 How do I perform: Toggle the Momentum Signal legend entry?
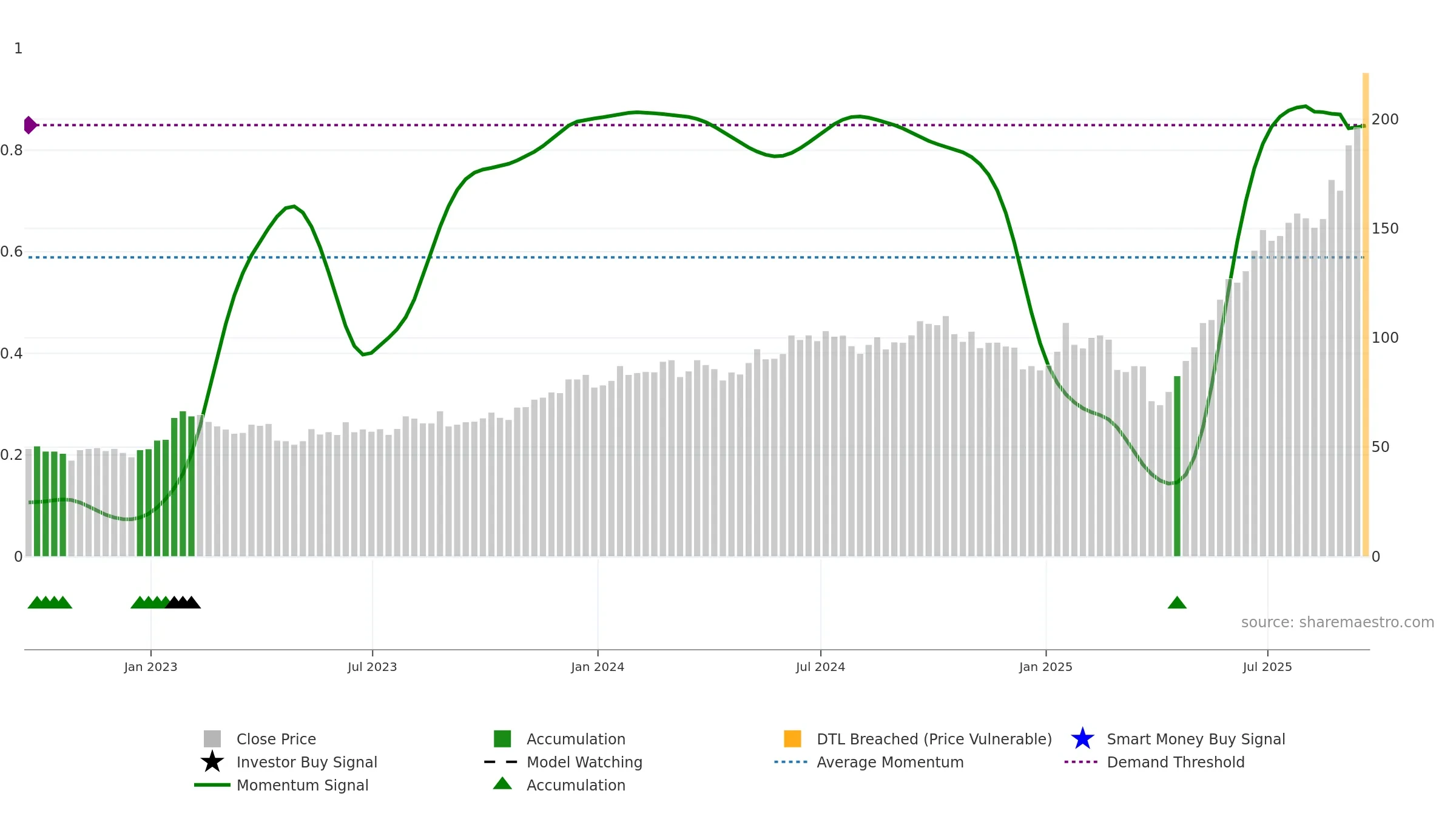(281, 785)
